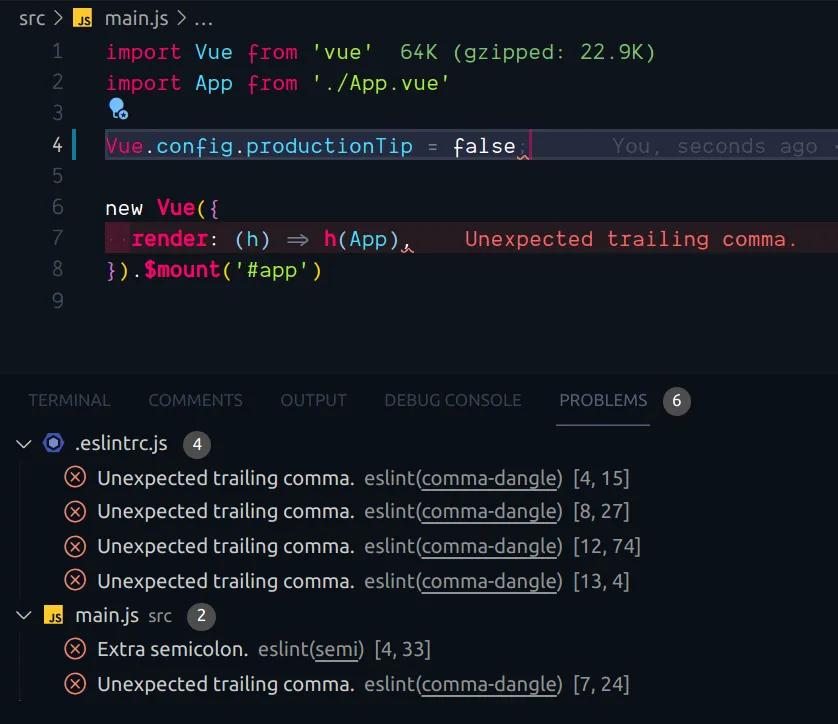Image resolution: width=838 pixels, height=724 pixels.
Task: Click the squiggle-marked comma after h(App)
Action: 407,243
